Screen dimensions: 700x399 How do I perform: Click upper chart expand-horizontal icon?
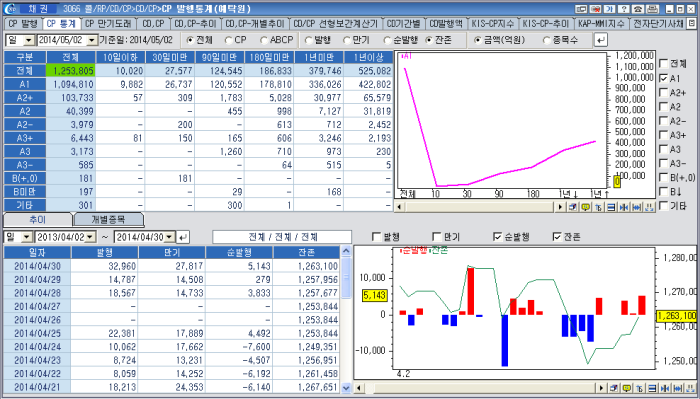pos(637,207)
